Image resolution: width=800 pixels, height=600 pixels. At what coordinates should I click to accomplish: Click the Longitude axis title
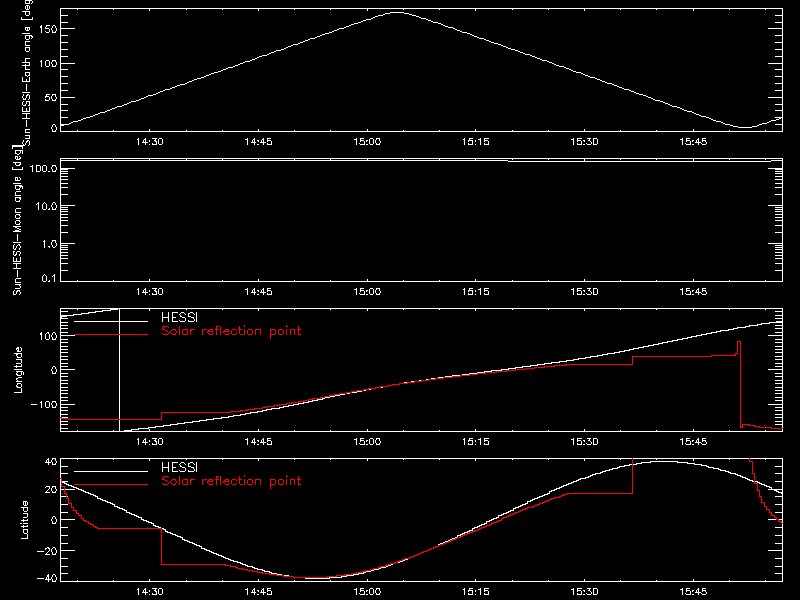(x=18, y=370)
